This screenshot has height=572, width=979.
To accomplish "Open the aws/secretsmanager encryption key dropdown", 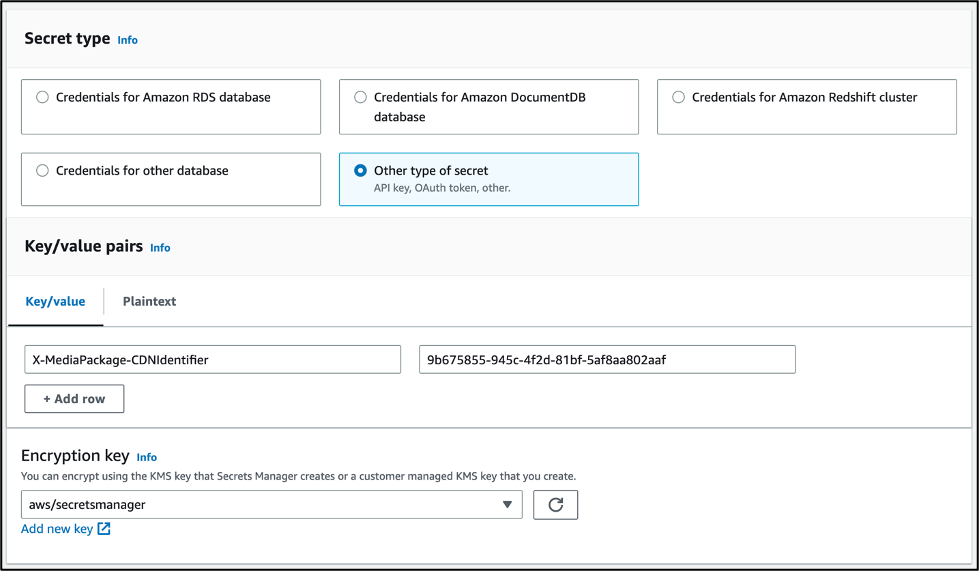I will click(x=270, y=505).
